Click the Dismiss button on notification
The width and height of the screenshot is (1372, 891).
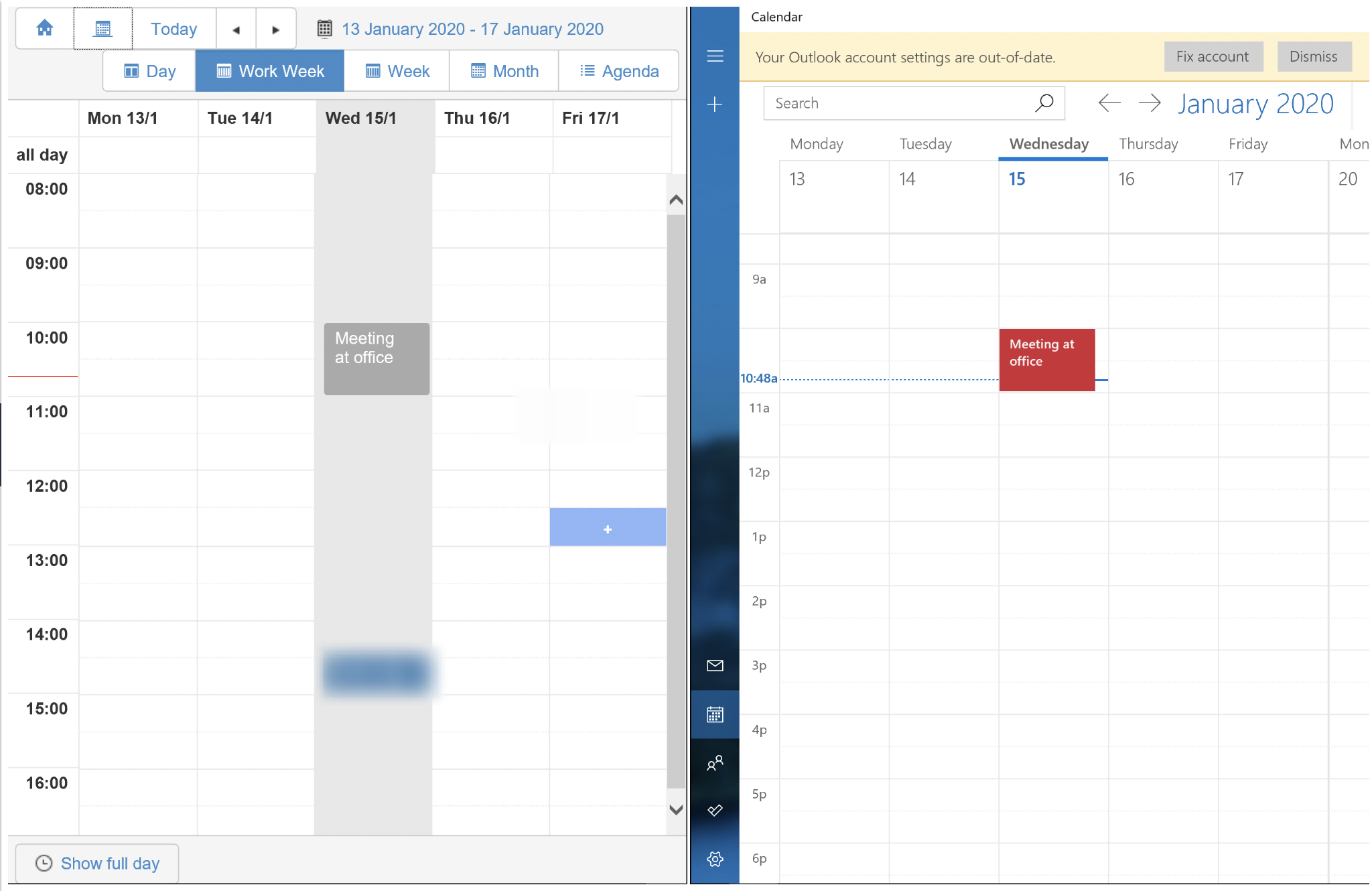(1313, 56)
